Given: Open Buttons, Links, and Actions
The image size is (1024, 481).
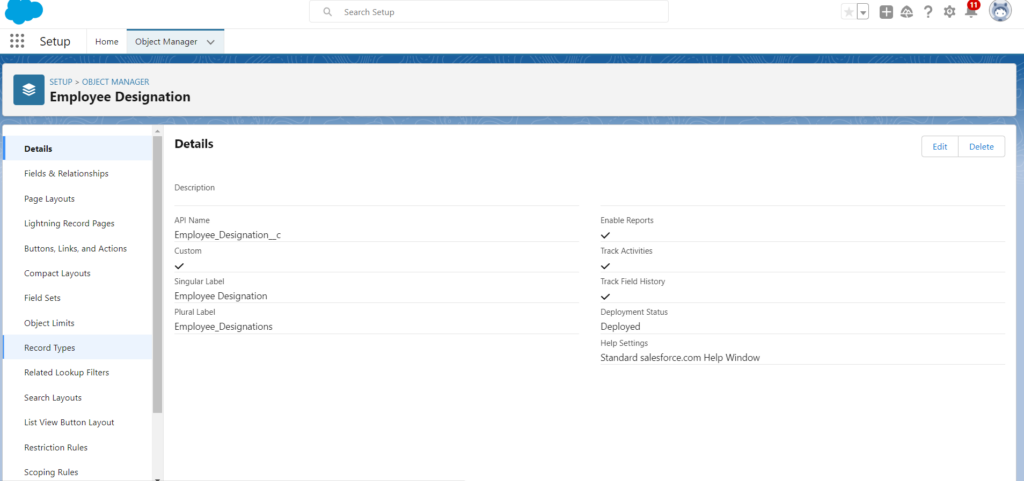Looking at the screenshot, I should point(78,249).
